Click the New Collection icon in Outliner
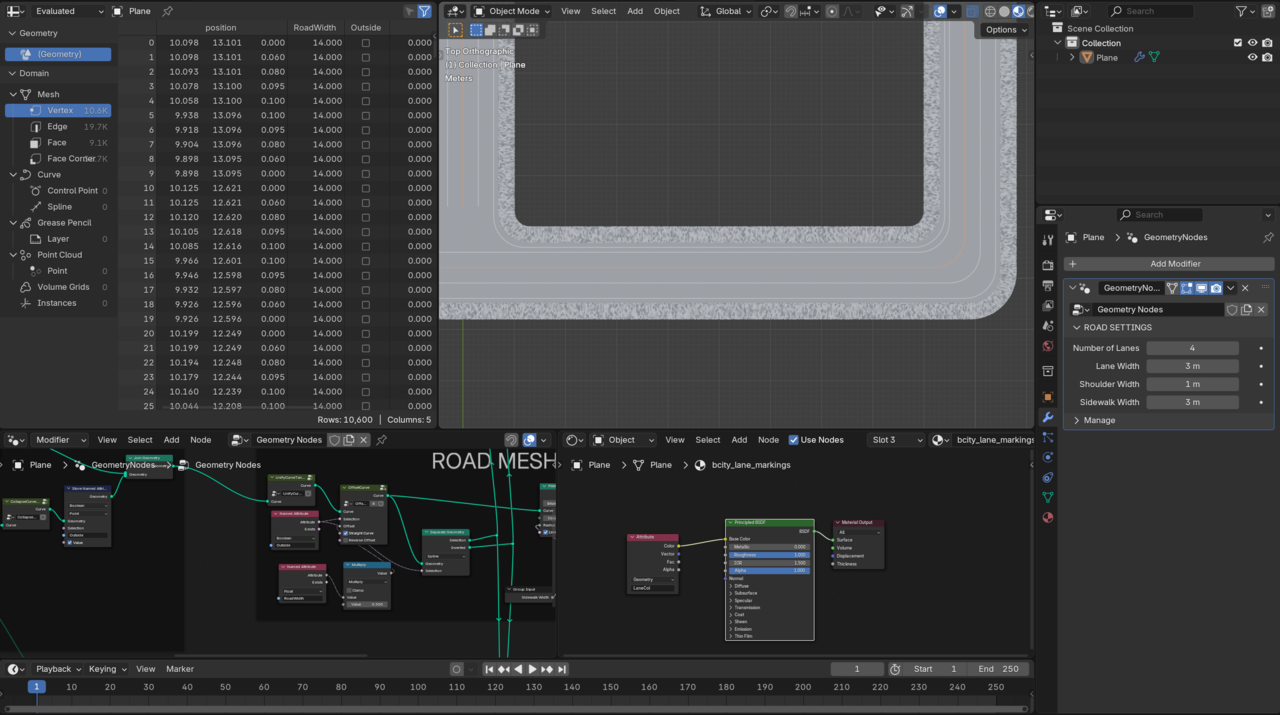Viewport: 1280px width, 715px height. tap(1268, 11)
